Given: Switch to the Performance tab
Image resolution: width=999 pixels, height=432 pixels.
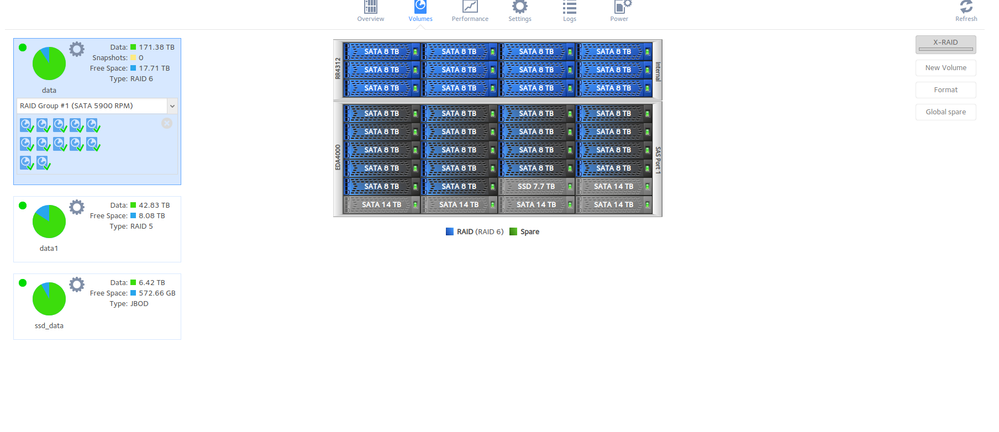Looking at the screenshot, I should pyautogui.click(x=470, y=11).
